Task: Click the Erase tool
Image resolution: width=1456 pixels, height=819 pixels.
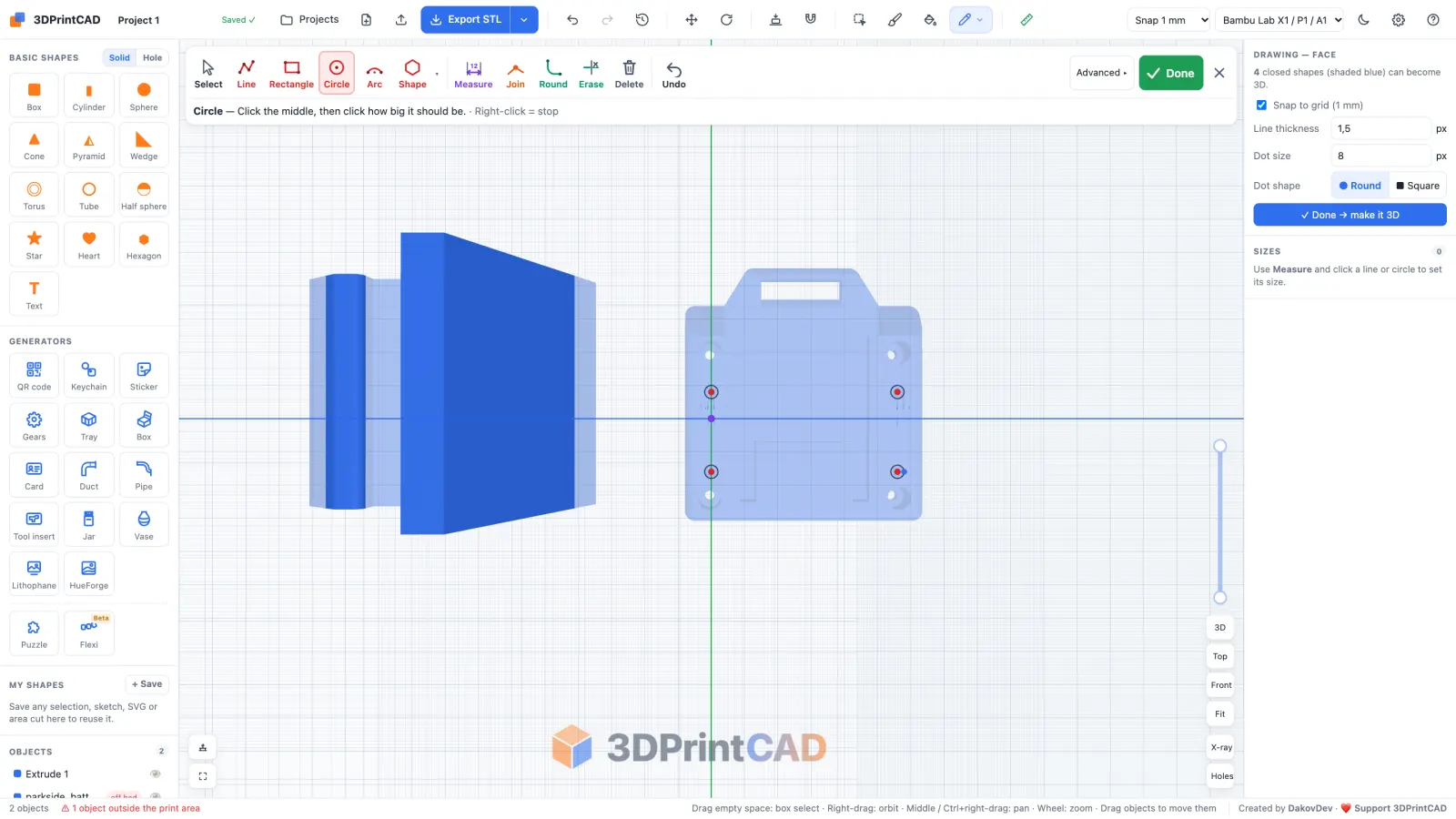Action: (x=591, y=74)
